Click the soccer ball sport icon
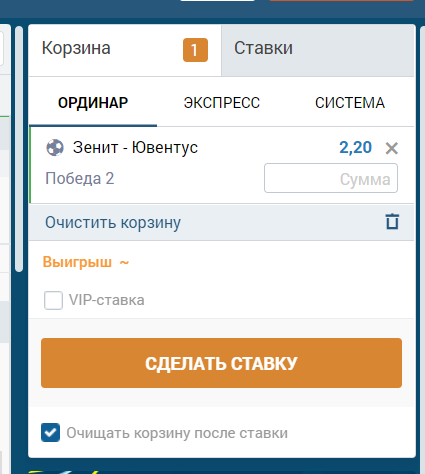Viewport: 425px width, 474px height. [55, 148]
